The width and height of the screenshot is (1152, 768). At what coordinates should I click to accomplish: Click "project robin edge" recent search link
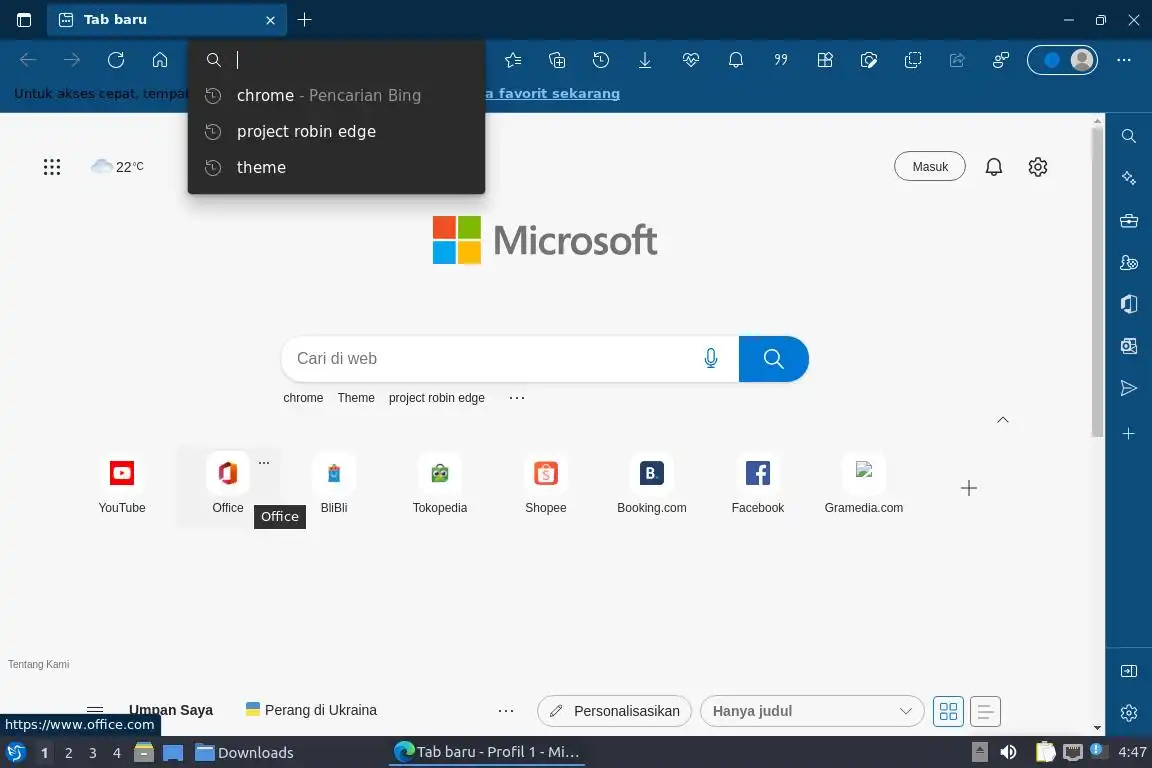pyautogui.click(x=436, y=398)
